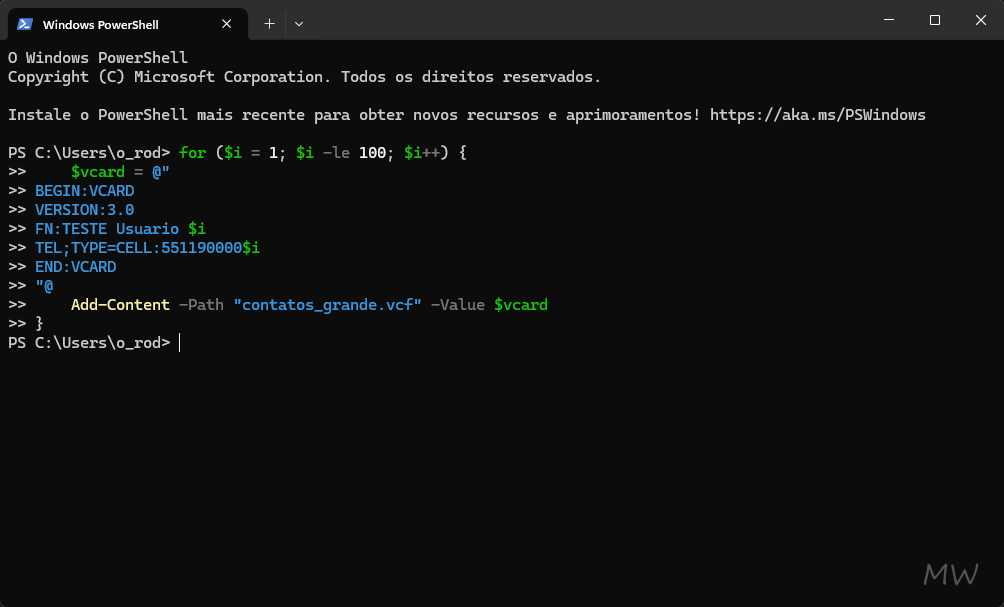Minimize the terminal window
The width and height of the screenshot is (1004, 607).
889,20
